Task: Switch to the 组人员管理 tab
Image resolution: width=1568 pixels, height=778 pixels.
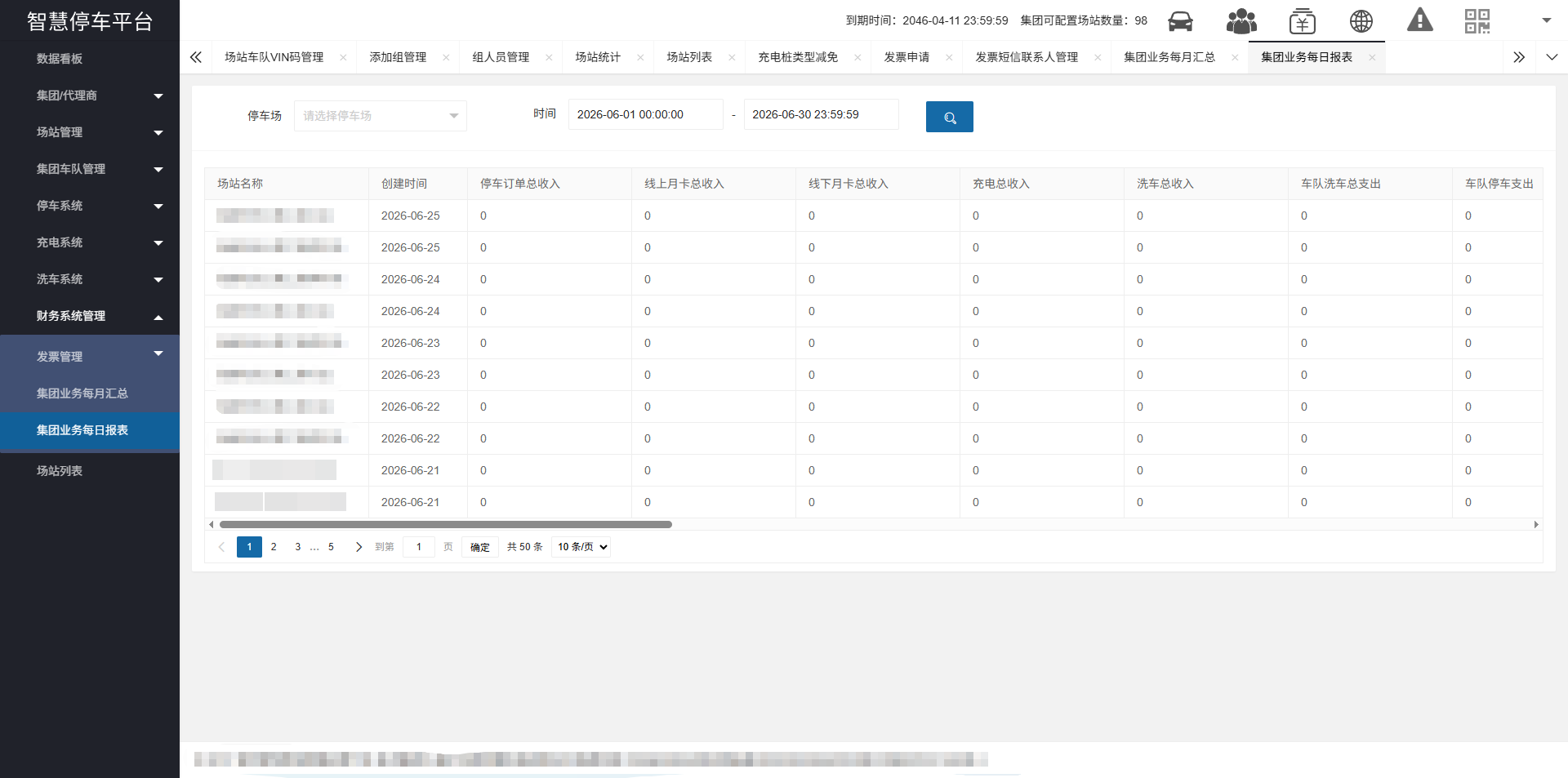Action: pyautogui.click(x=501, y=57)
